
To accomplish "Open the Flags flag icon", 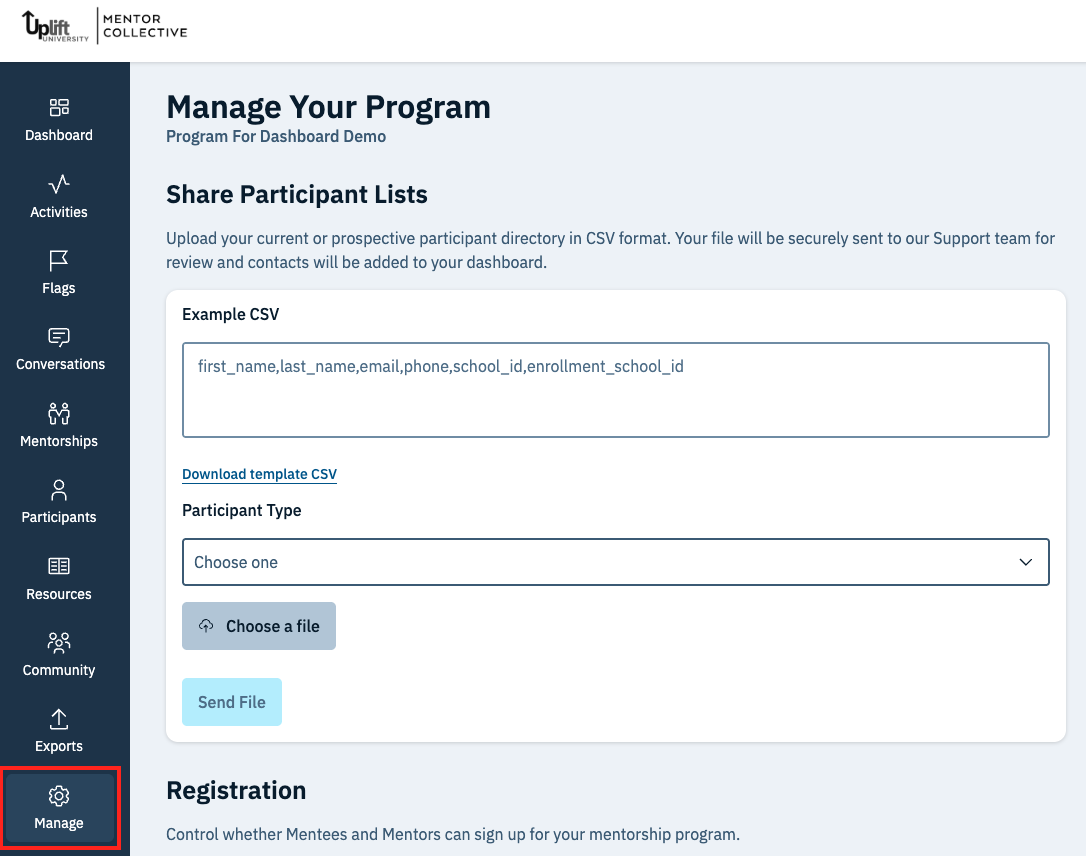I will point(59,261).
